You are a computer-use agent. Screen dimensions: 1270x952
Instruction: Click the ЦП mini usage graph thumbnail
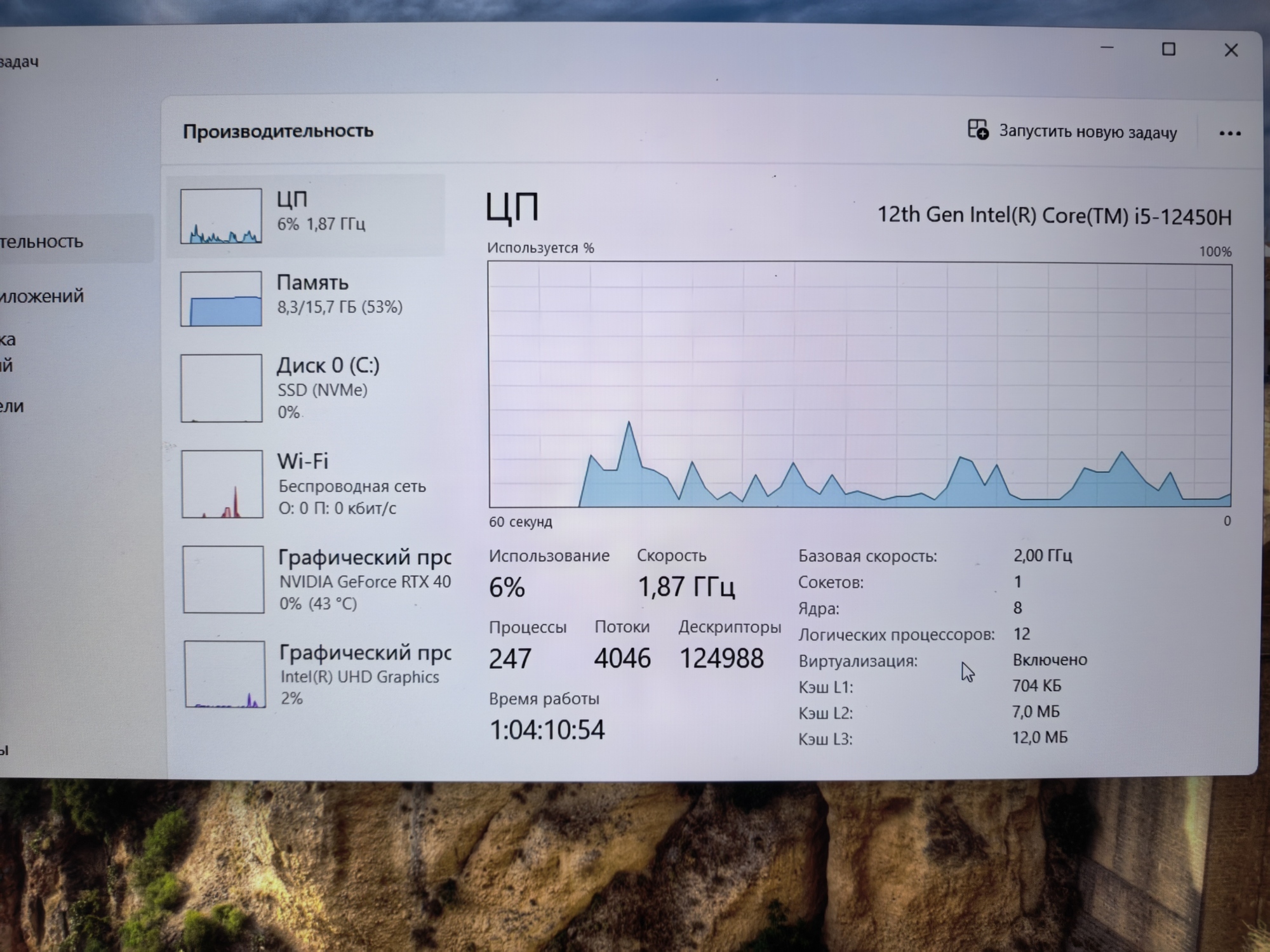point(221,216)
